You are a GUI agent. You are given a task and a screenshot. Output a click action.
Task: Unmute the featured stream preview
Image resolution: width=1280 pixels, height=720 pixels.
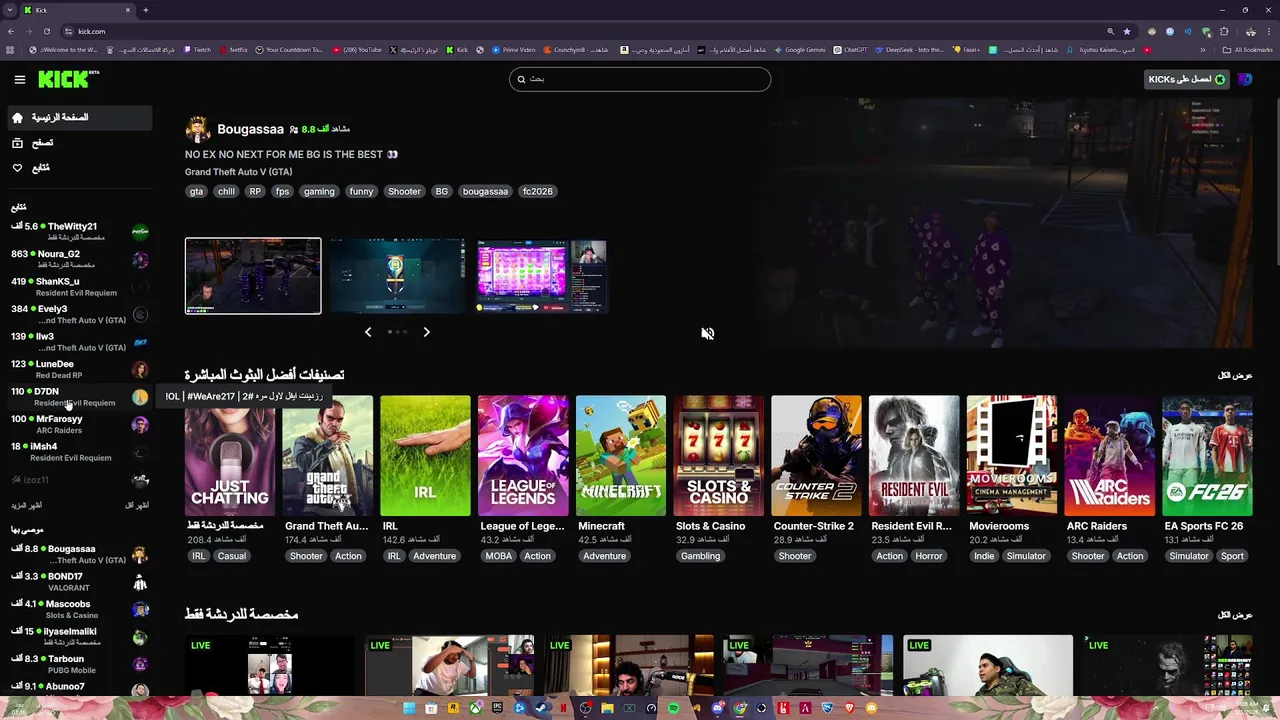click(x=707, y=334)
